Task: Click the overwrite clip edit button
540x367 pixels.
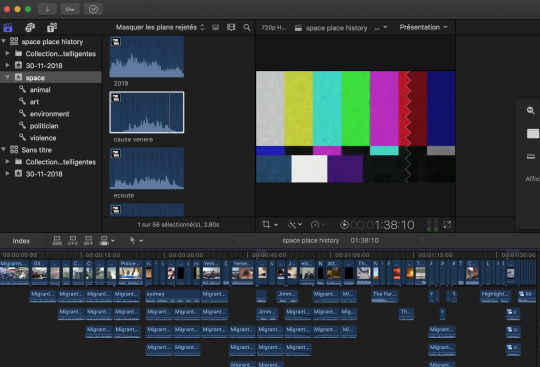Action: coord(104,241)
